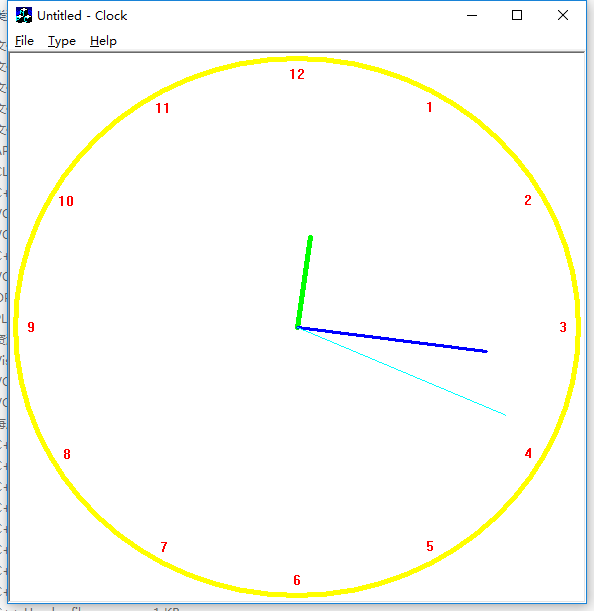Minimize the Clock window

pos(472,16)
